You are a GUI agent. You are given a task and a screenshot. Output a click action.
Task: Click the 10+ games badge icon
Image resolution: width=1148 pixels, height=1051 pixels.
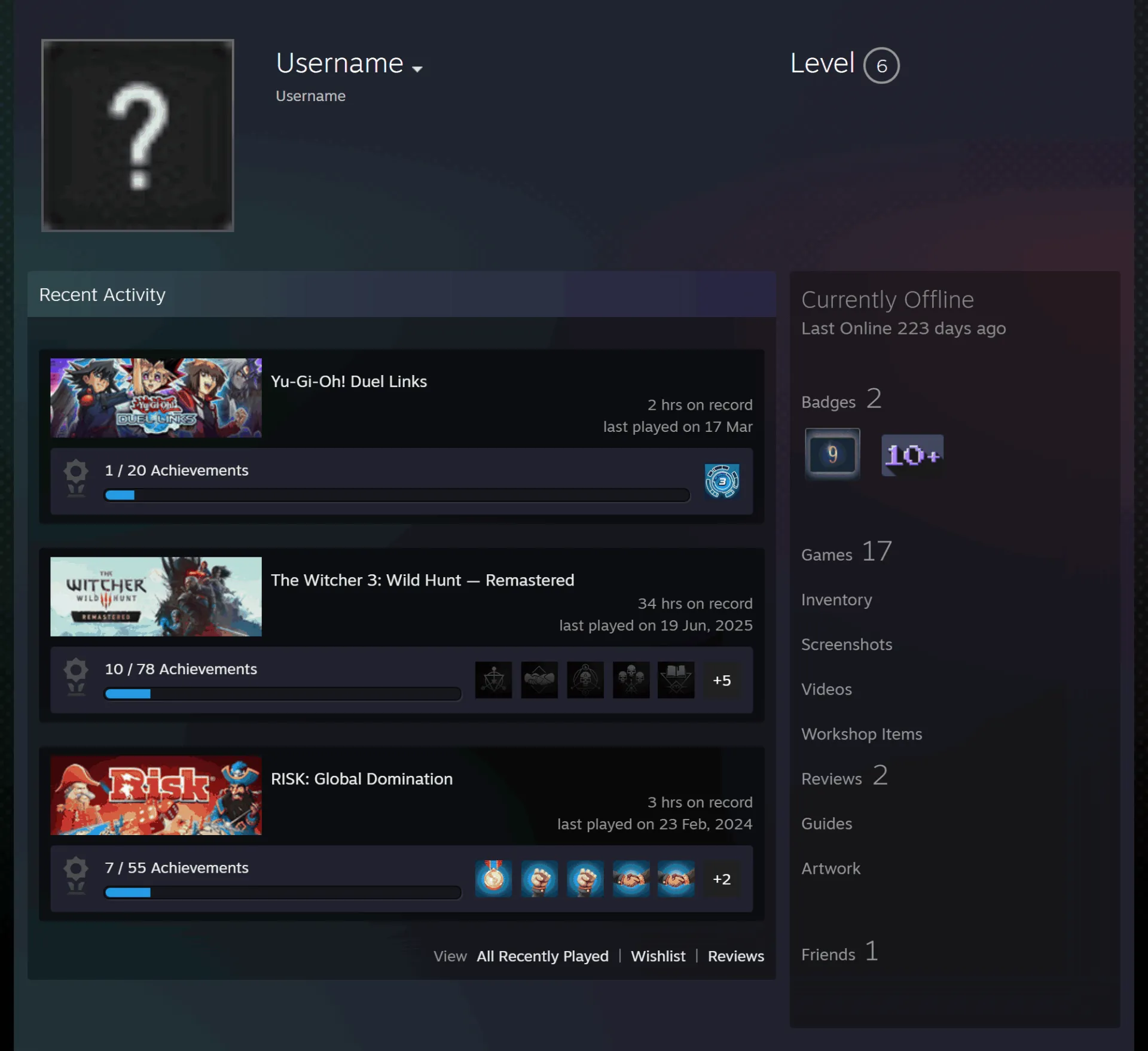click(912, 455)
